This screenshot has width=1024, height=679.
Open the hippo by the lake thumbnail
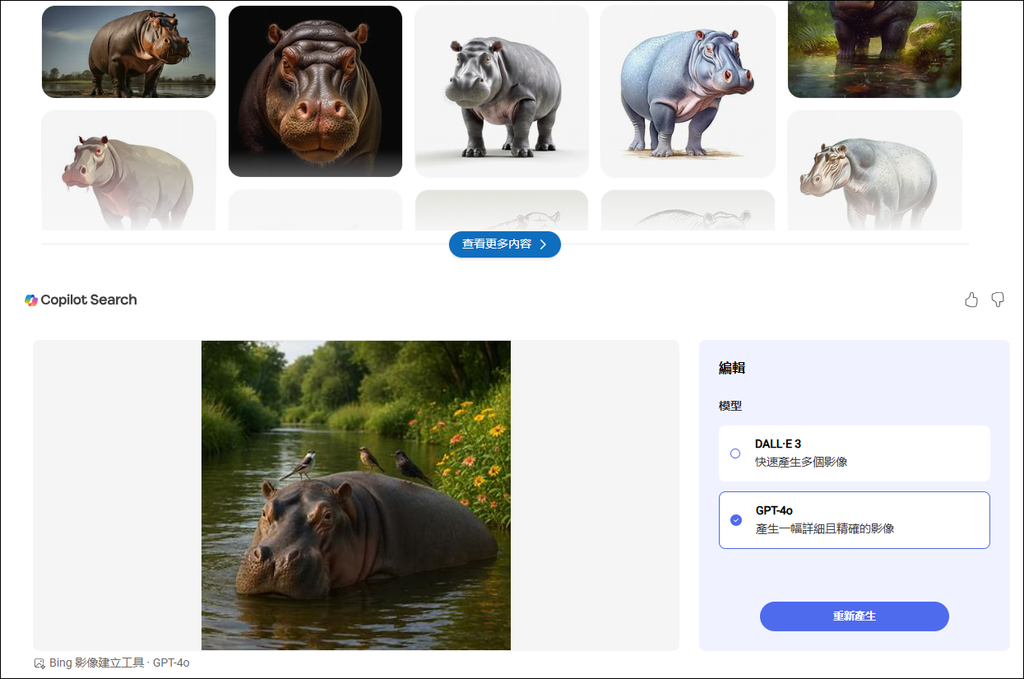(128, 52)
